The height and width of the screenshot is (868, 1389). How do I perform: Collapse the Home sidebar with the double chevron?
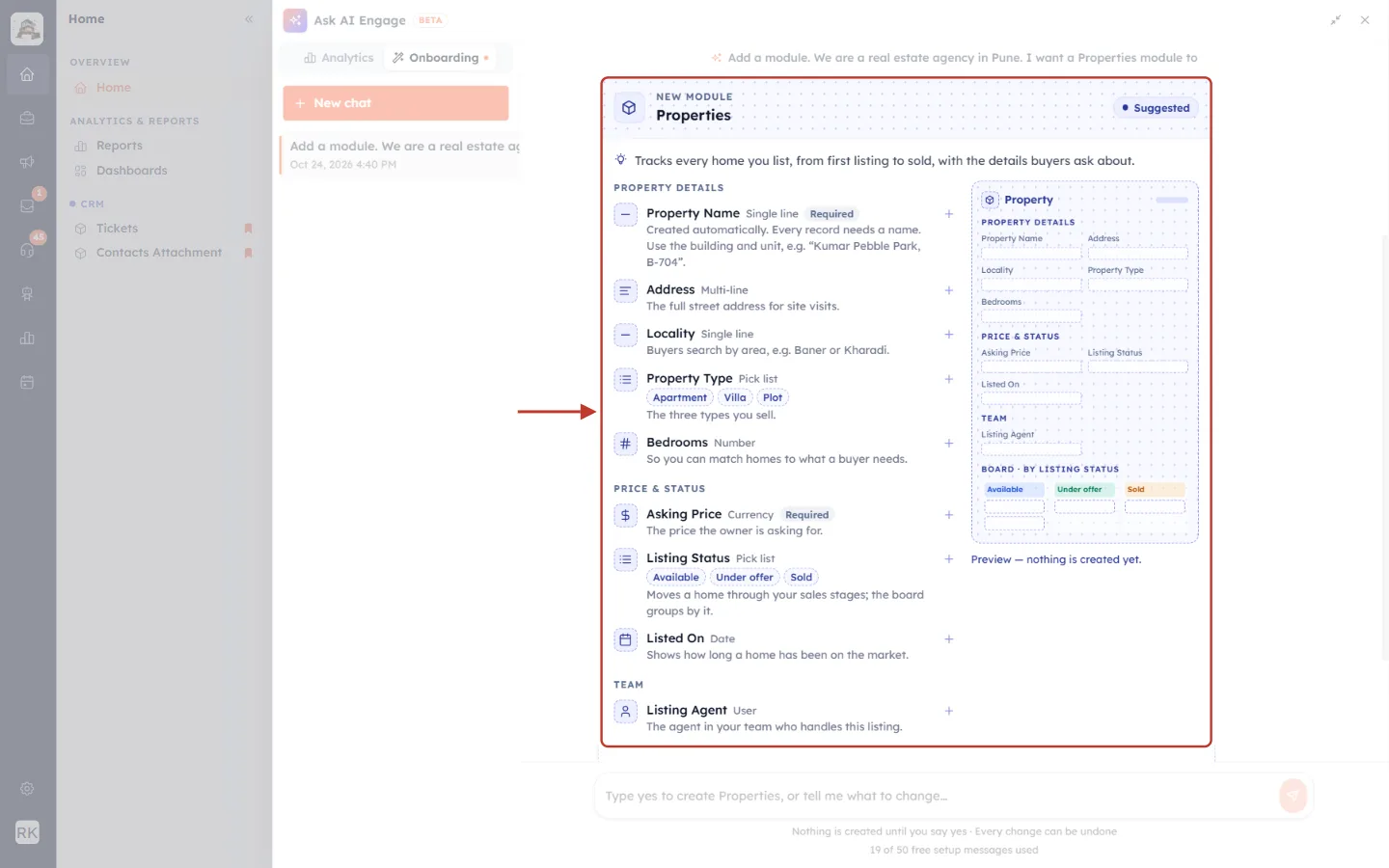(249, 19)
